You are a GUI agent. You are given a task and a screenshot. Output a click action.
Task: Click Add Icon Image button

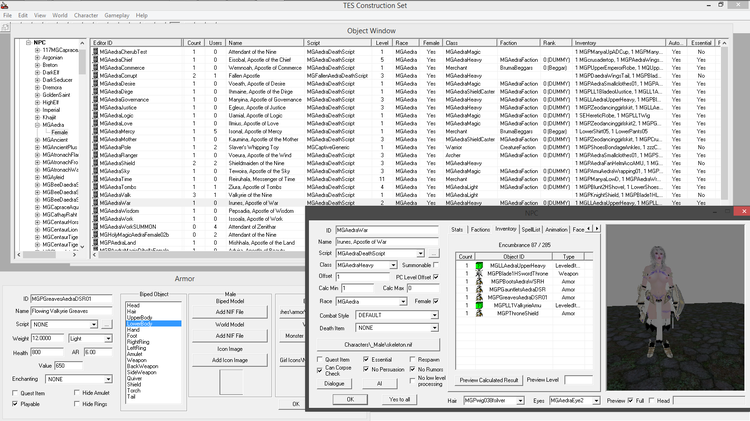(230, 360)
